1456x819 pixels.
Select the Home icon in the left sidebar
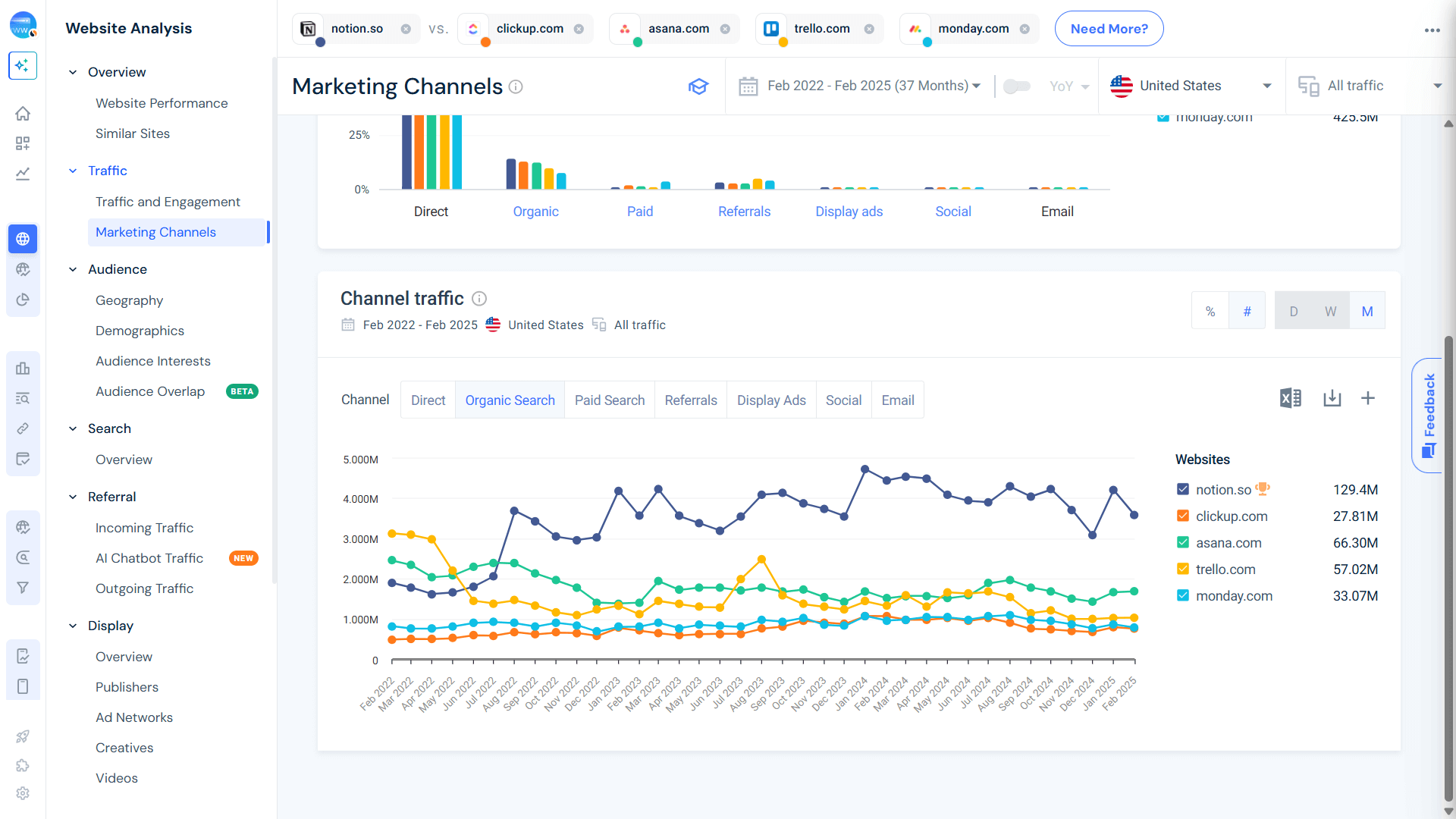[23, 113]
